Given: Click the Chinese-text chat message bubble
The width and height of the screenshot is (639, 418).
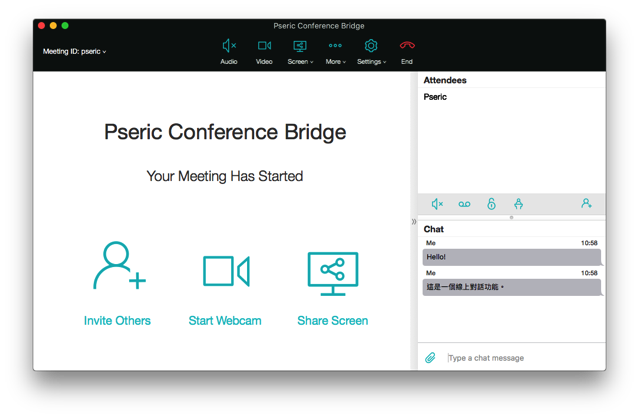Looking at the screenshot, I should [512, 287].
